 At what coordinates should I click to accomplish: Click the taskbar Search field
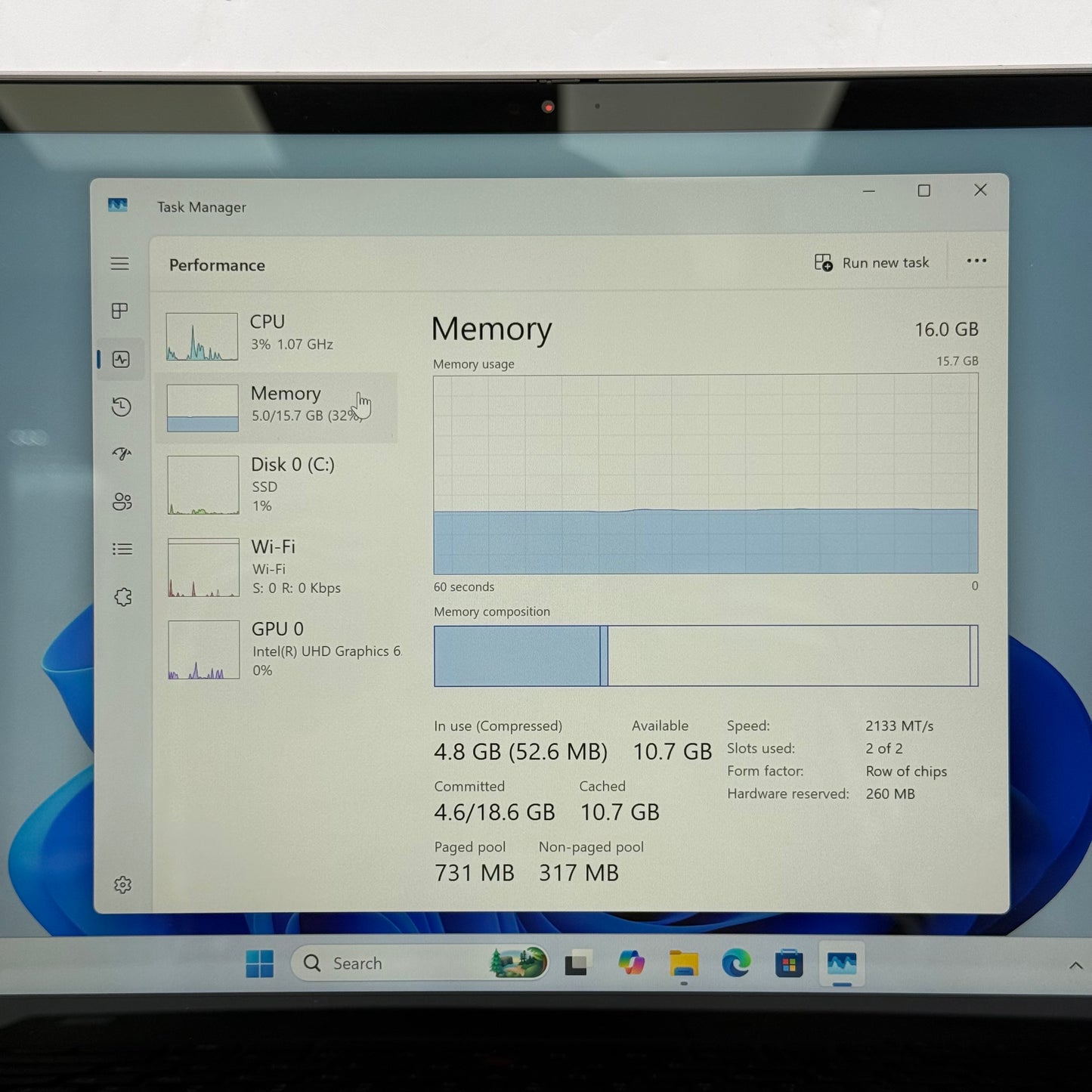419,963
